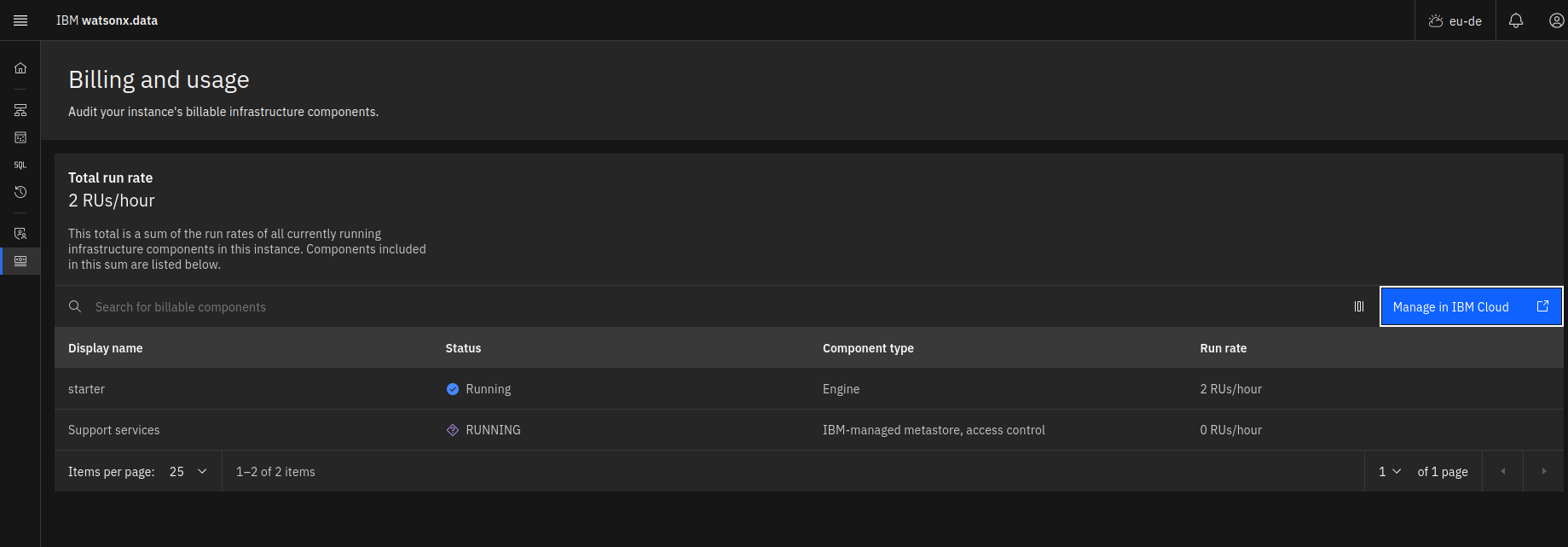
Task: Open Data manager sidebar icon
Action: click(20, 137)
